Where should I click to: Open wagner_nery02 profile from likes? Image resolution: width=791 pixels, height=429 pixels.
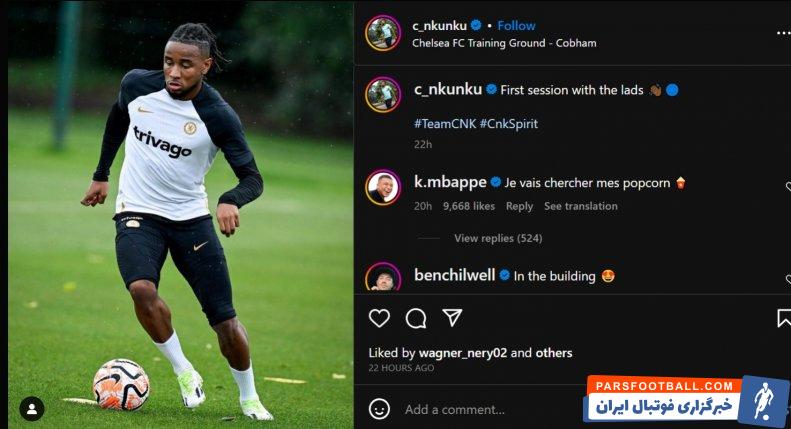click(x=463, y=353)
